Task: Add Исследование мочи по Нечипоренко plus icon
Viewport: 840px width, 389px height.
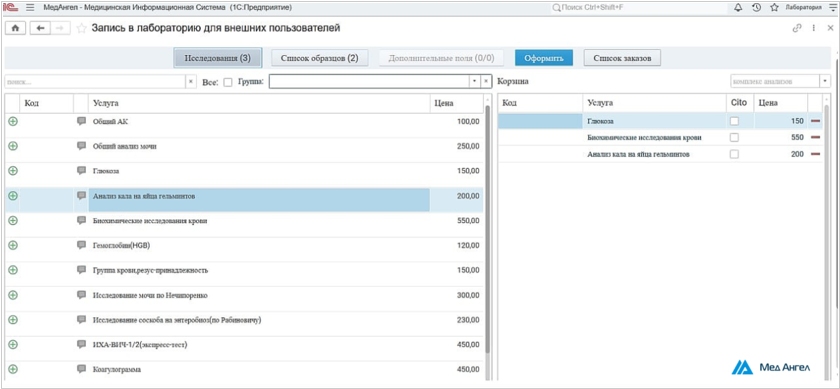Action: click(13, 295)
